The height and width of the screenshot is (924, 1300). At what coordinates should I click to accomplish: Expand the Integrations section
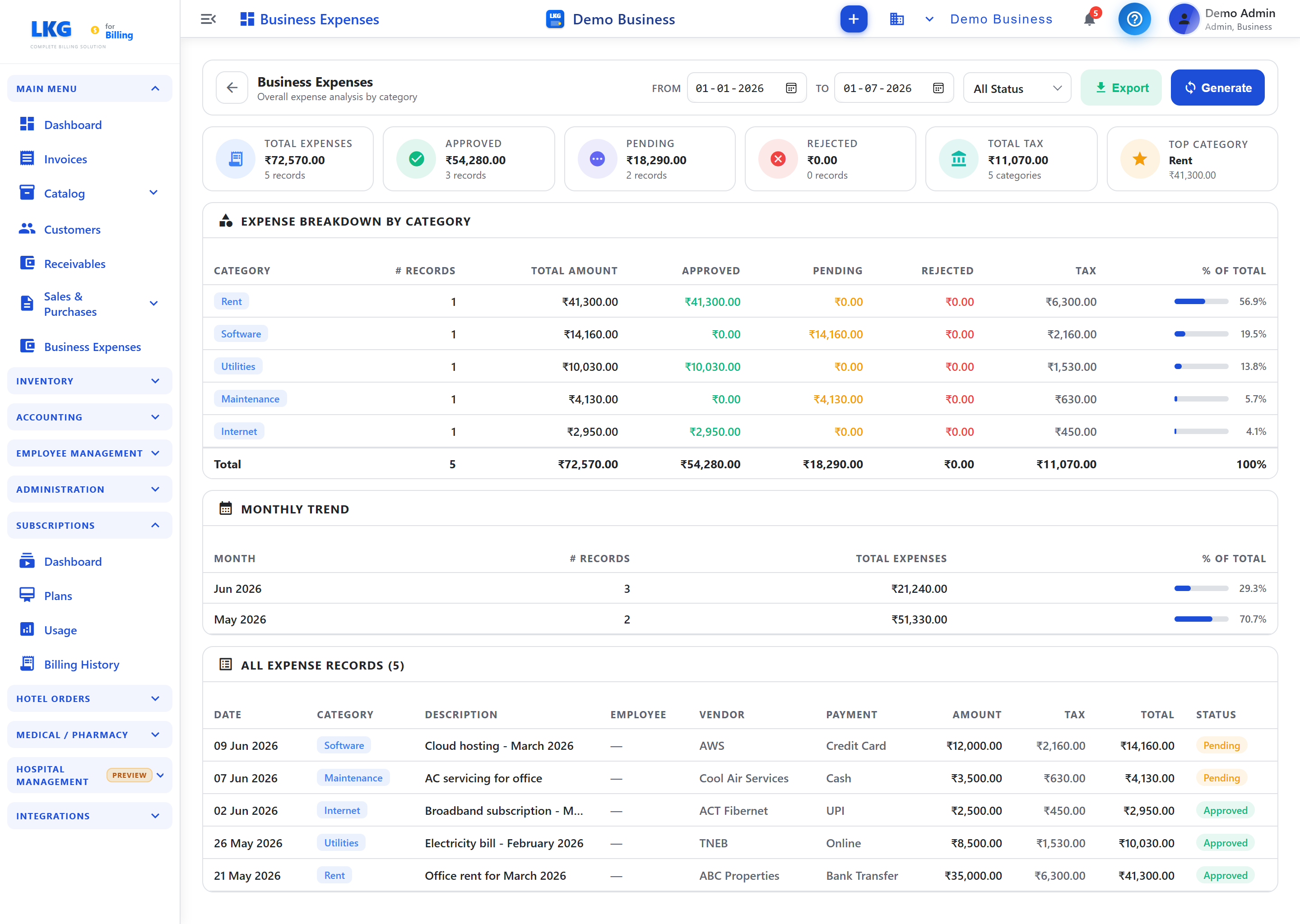(89, 816)
